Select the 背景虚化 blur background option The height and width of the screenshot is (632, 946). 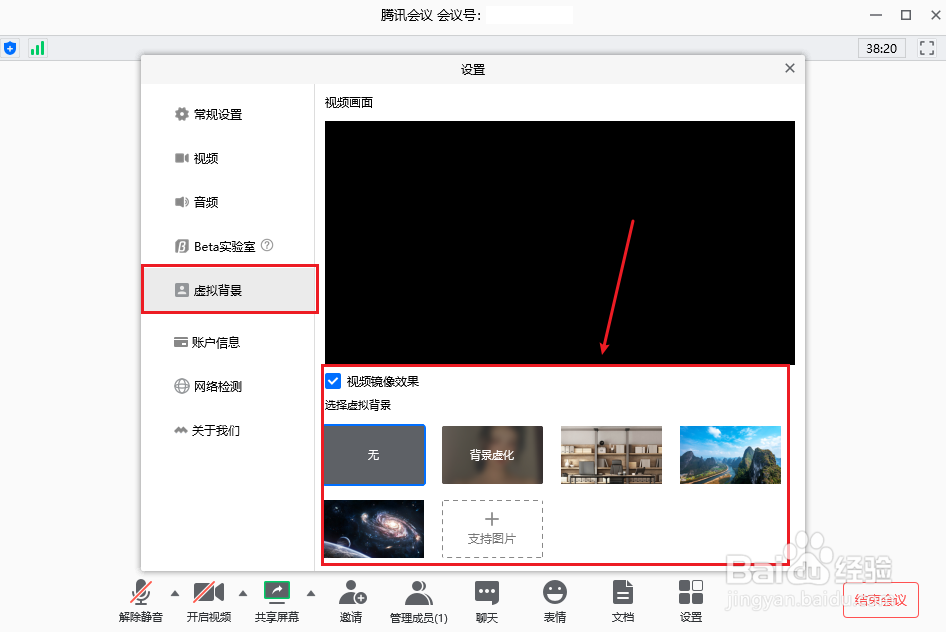tap(492, 455)
